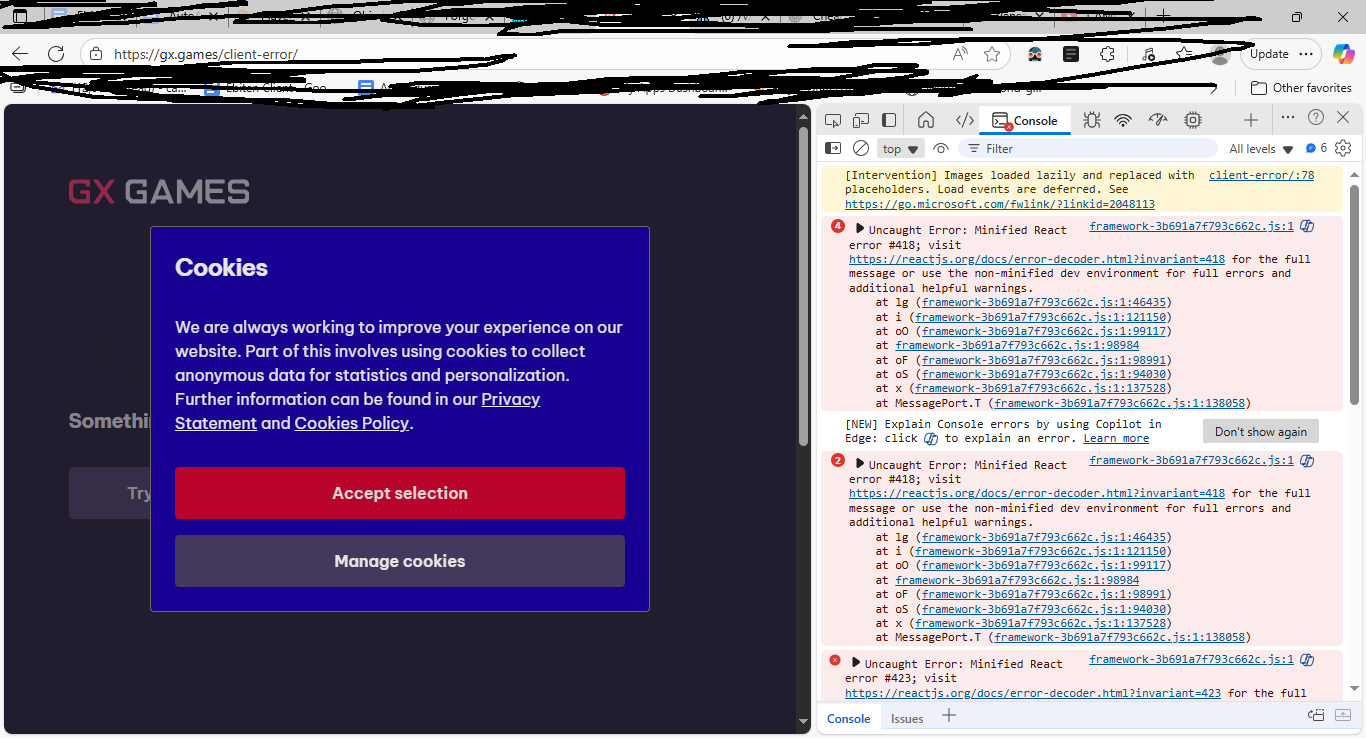Image resolution: width=1366 pixels, height=738 pixels.
Task: Open the DevTools Welcome home tab
Action: point(926,121)
